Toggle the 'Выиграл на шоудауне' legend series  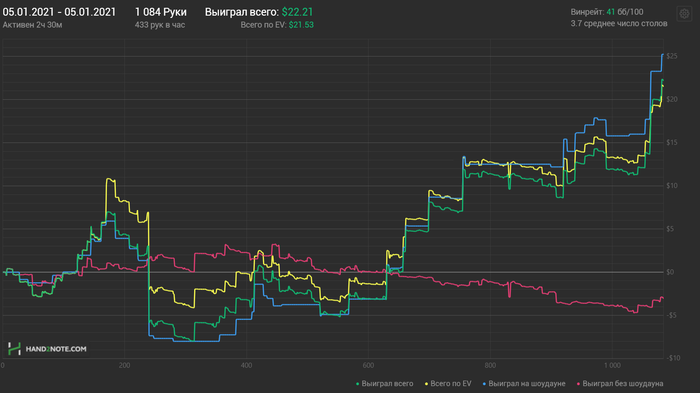524,384
